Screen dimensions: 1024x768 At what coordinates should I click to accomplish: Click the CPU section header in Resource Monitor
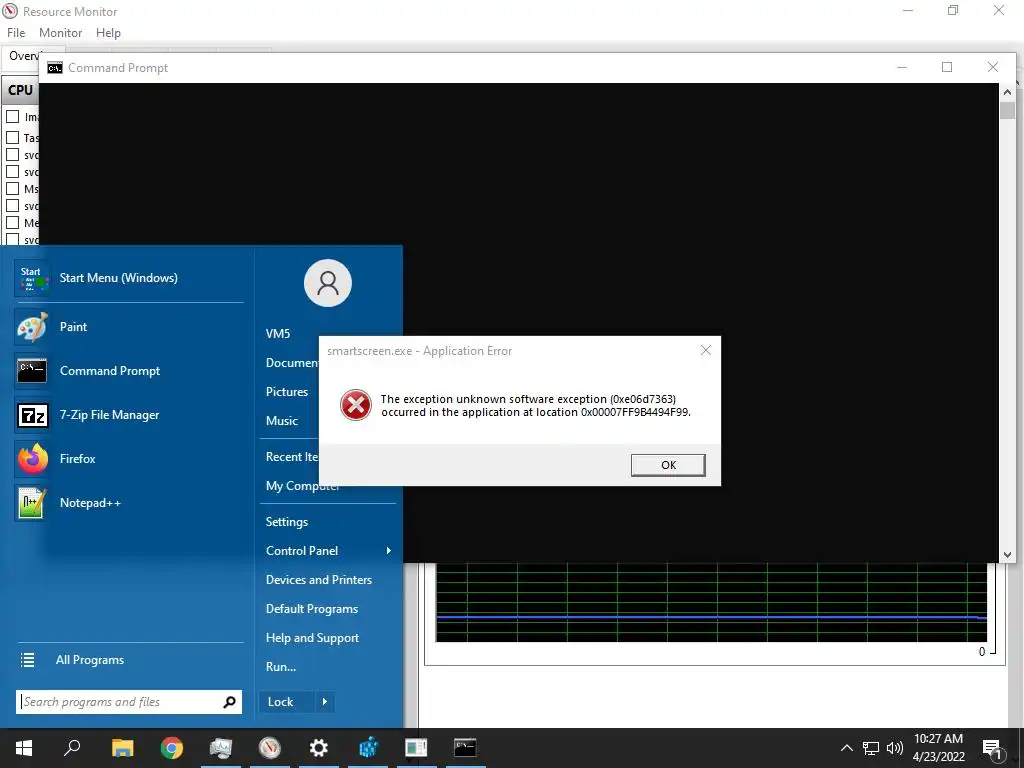pyautogui.click(x=20, y=90)
